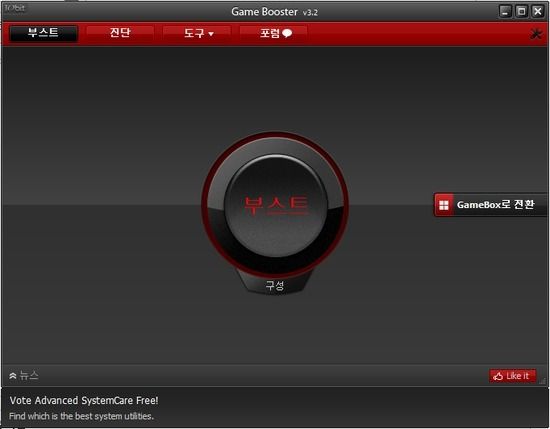This screenshot has width=550, height=429.
Task: Collapse the 뉴스 news panel
Action: click(x=24, y=376)
